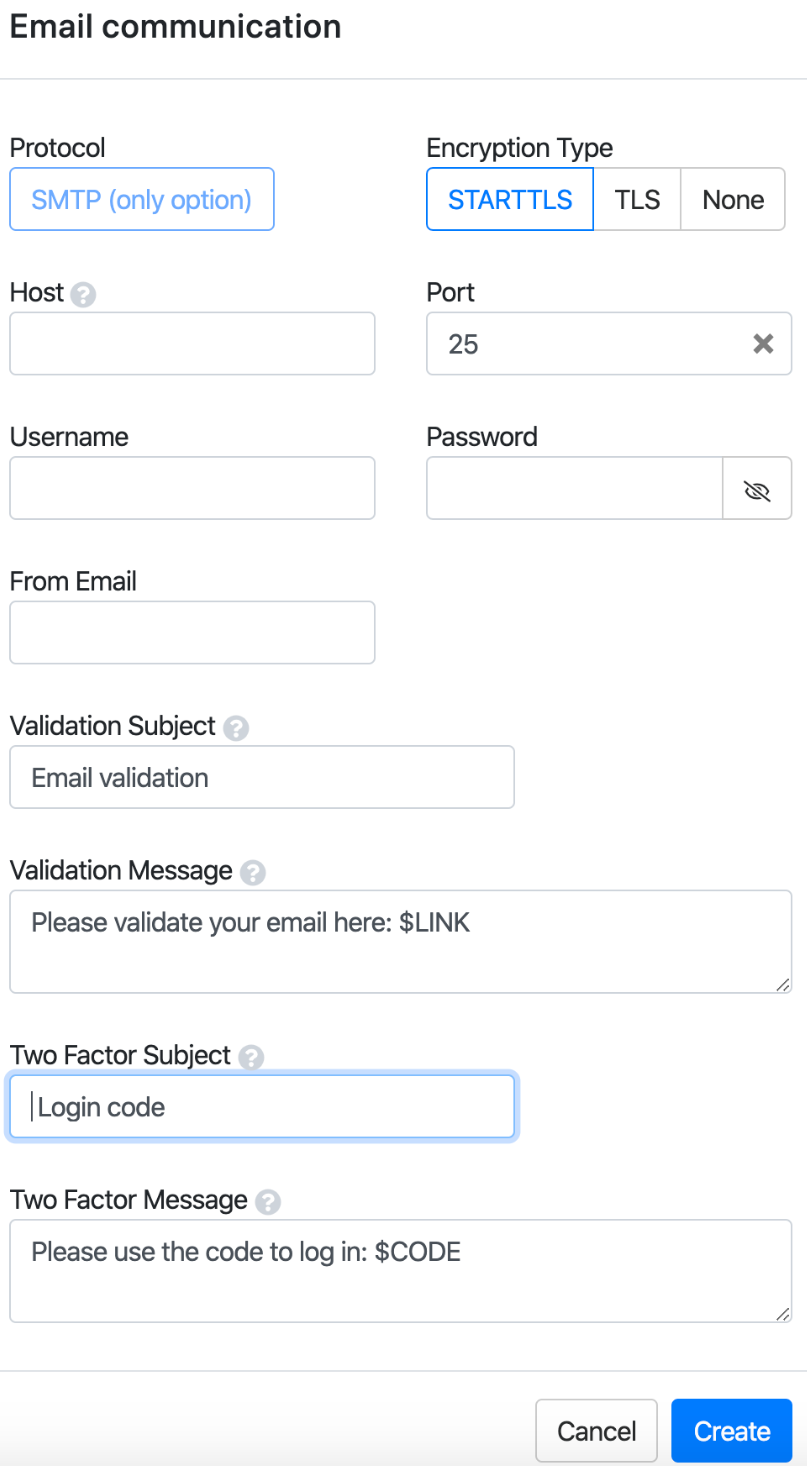The image size is (807, 1466).
Task: Click the Validation Message help icon
Action: click(253, 873)
